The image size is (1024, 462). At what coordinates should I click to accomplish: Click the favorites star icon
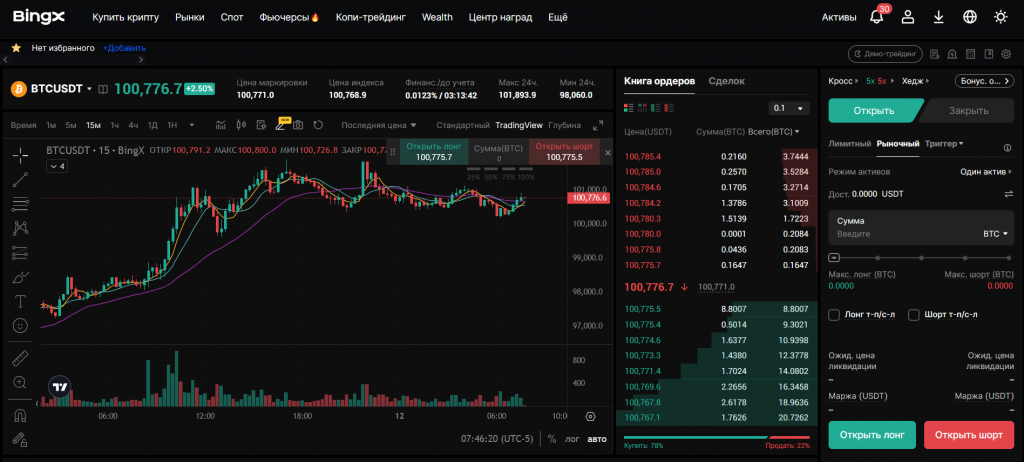click(x=16, y=48)
